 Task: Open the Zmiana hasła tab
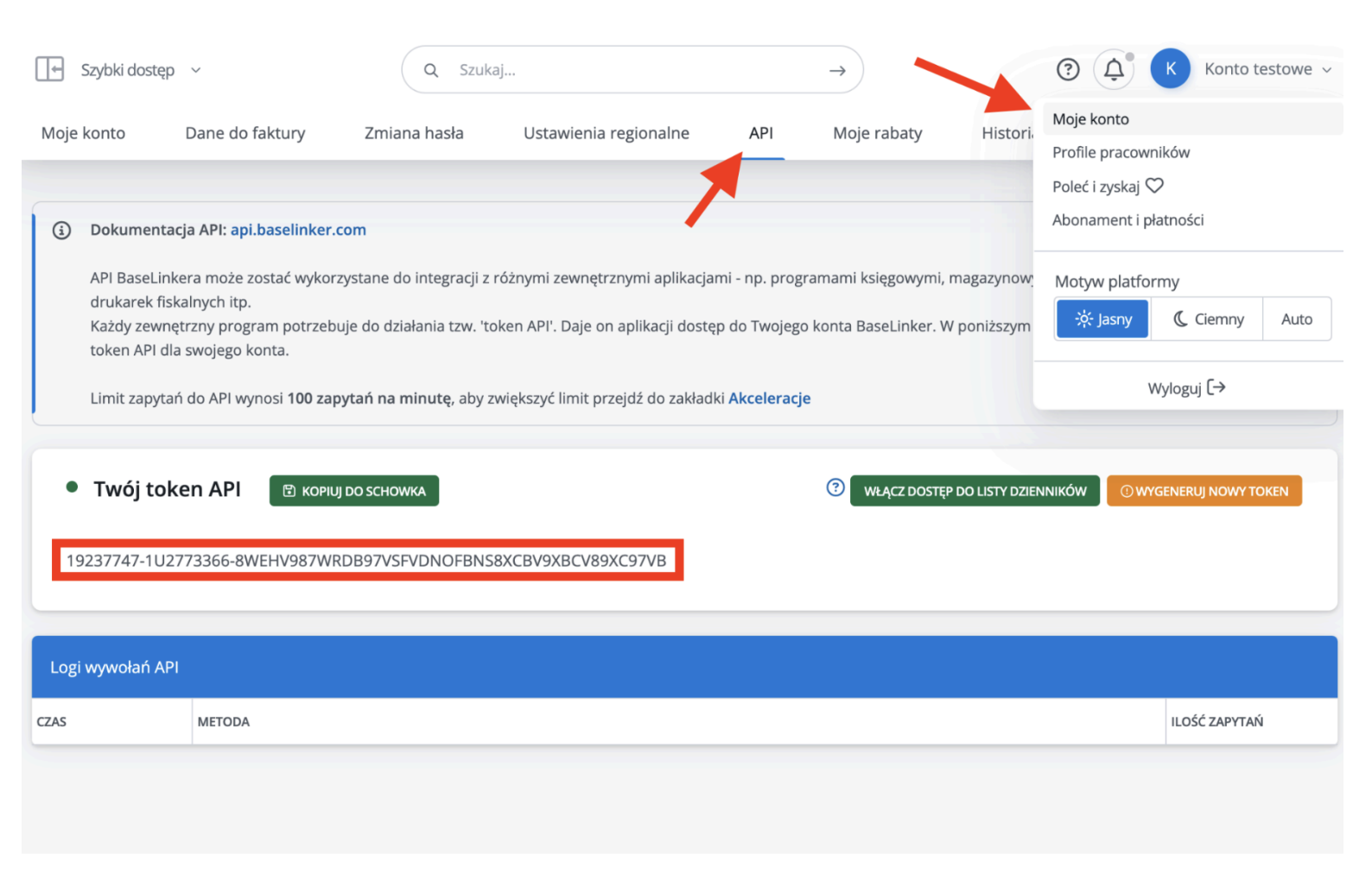tap(414, 133)
